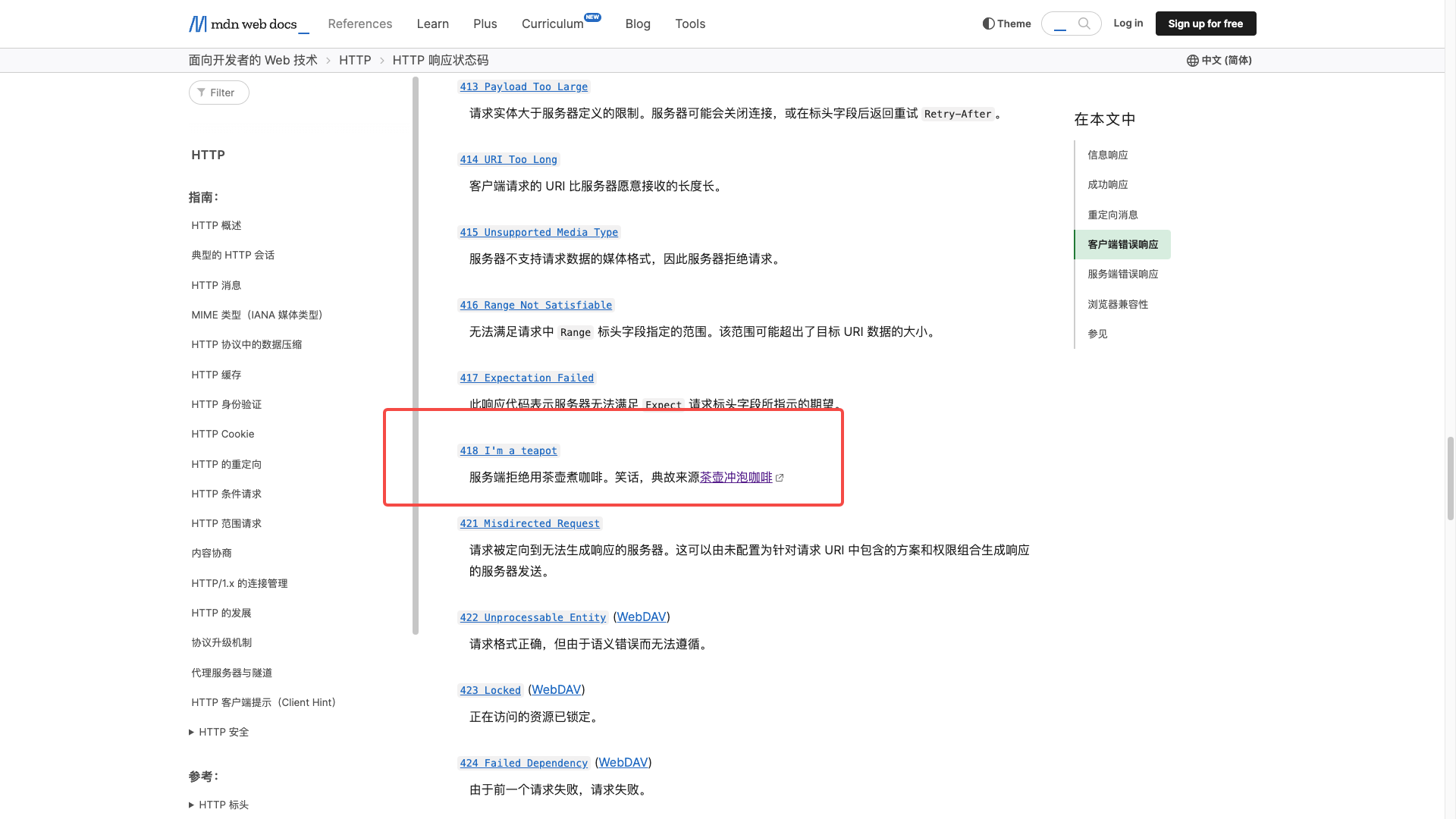1456x819 pixels.
Task: Open HTTP 条件请求 in sidebar
Action: [x=227, y=494]
